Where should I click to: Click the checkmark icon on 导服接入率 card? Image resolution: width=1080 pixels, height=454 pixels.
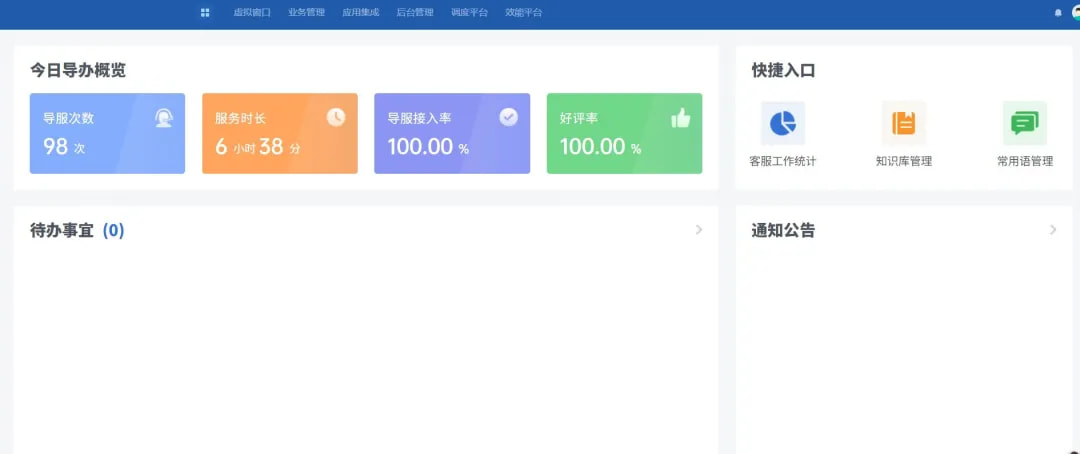508,117
